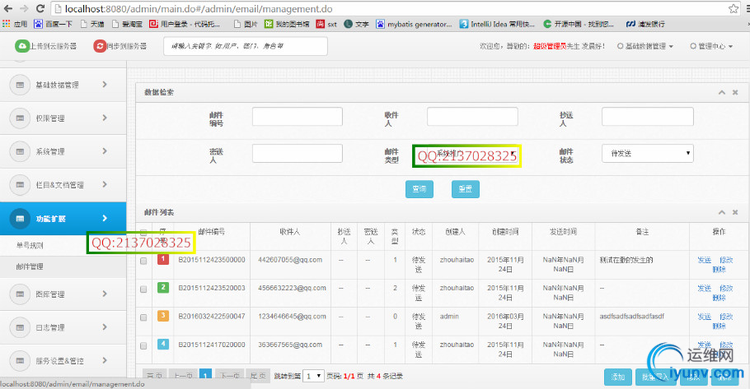Open the IntelliJ Idea bookmark

coord(497,24)
